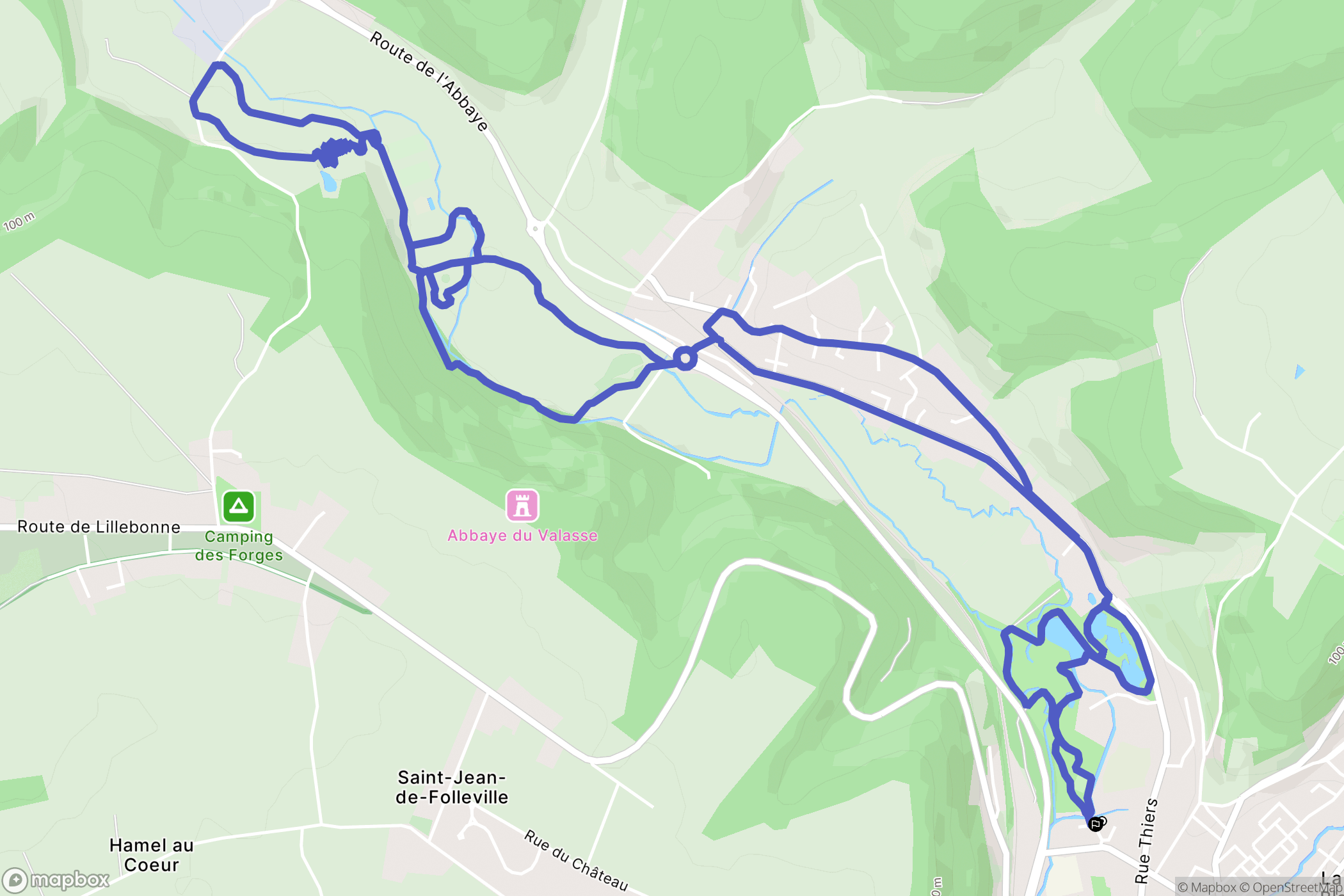
Task: Click the Abbaye du Valasse pink label
Action: pyautogui.click(x=522, y=536)
